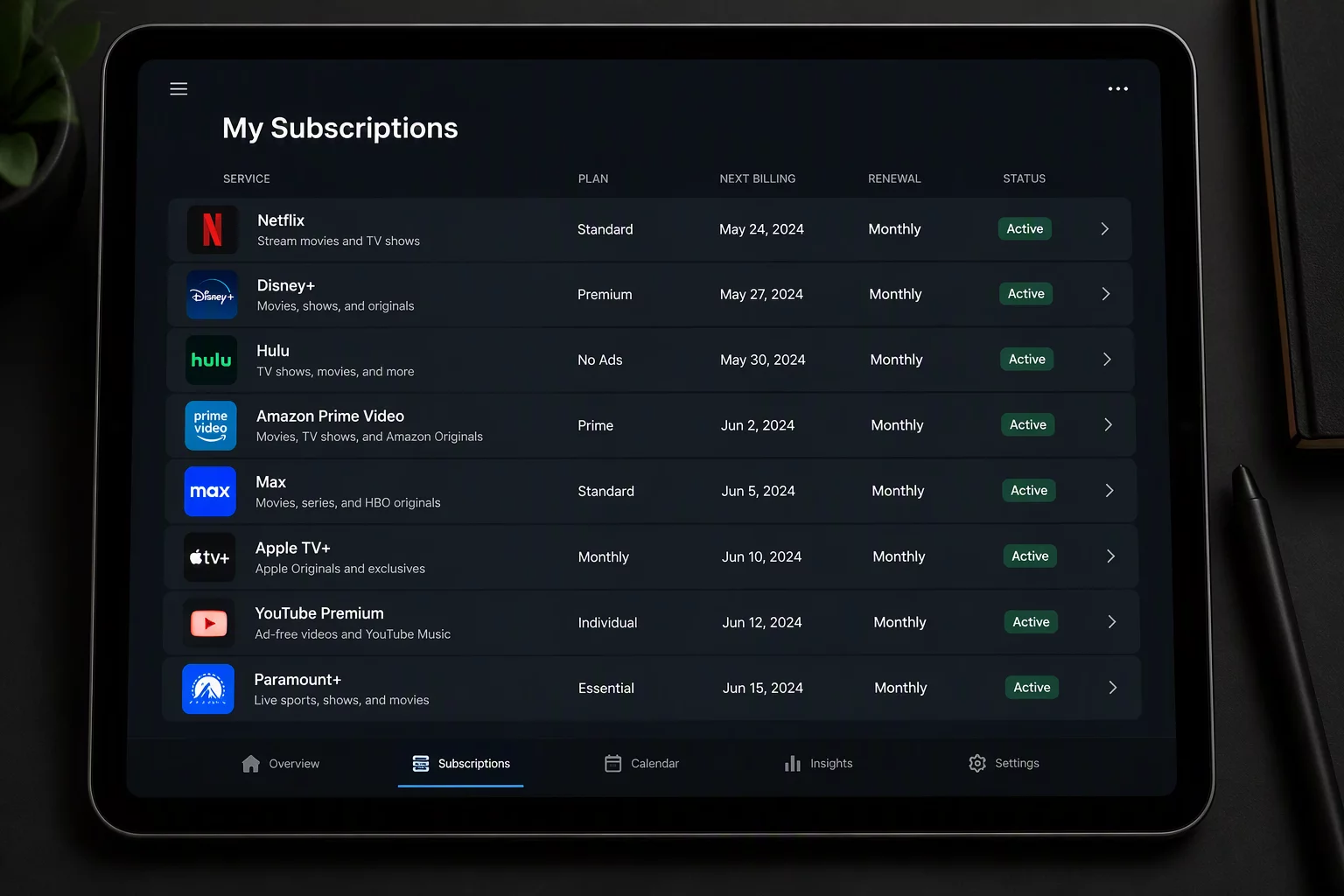
Task: Click the Netflix service name
Action: 281,220
